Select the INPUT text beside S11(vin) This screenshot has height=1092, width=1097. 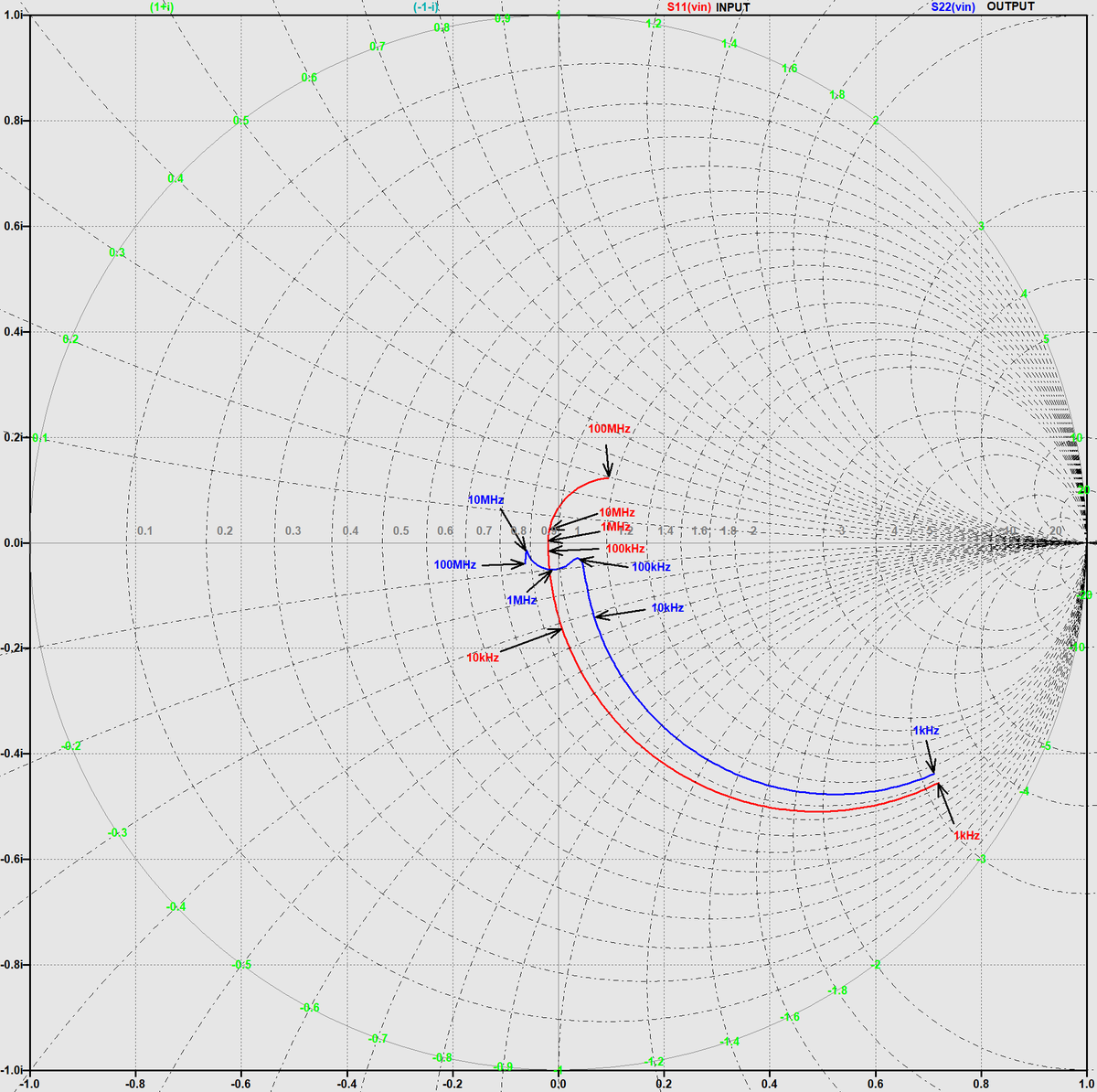[x=733, y=6]
